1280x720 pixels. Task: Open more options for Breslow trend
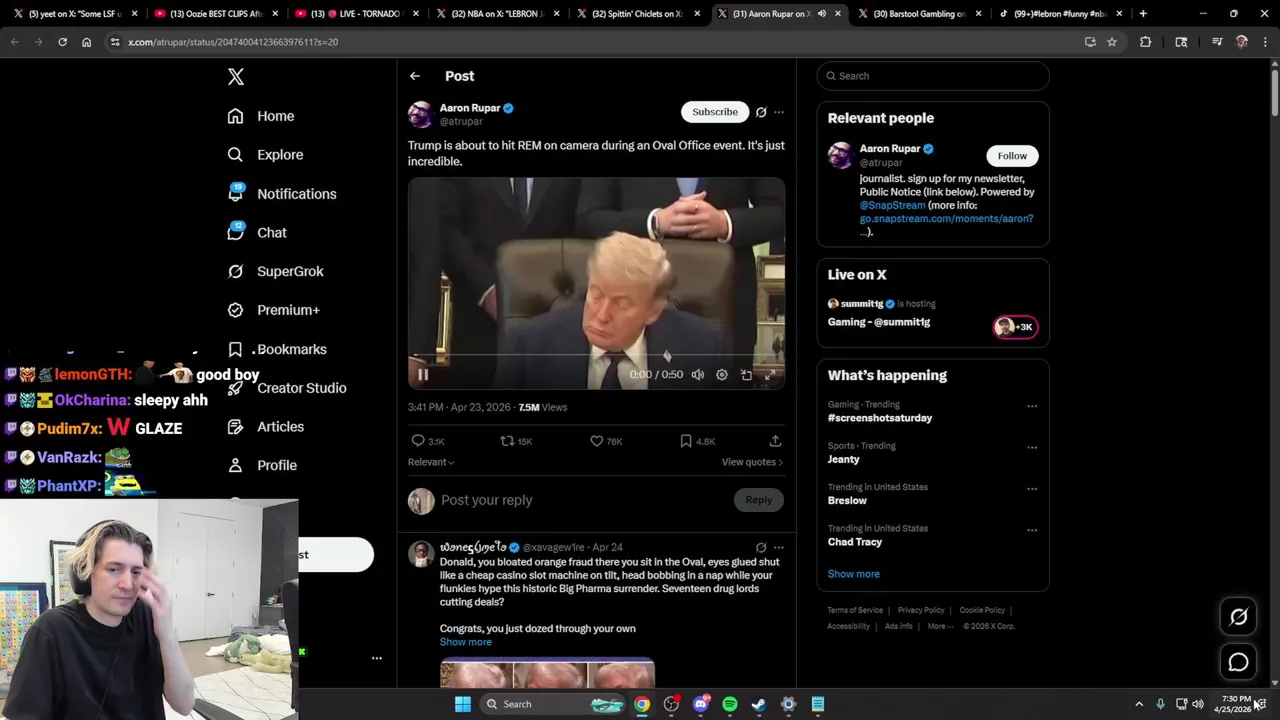pyautogui.click(x=1032, y=488)
